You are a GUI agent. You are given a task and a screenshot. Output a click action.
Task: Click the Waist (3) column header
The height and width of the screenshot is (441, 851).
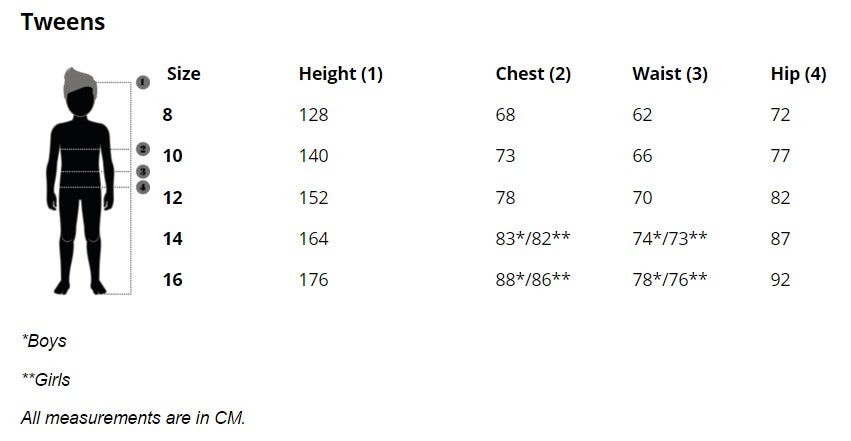point(669,74)
